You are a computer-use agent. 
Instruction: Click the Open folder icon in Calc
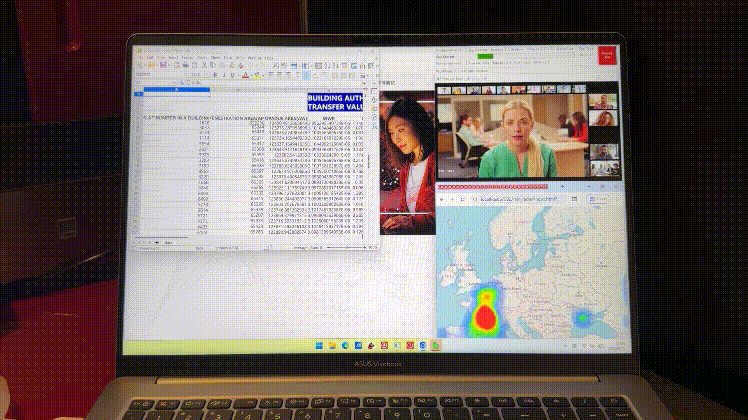(152, 65)
